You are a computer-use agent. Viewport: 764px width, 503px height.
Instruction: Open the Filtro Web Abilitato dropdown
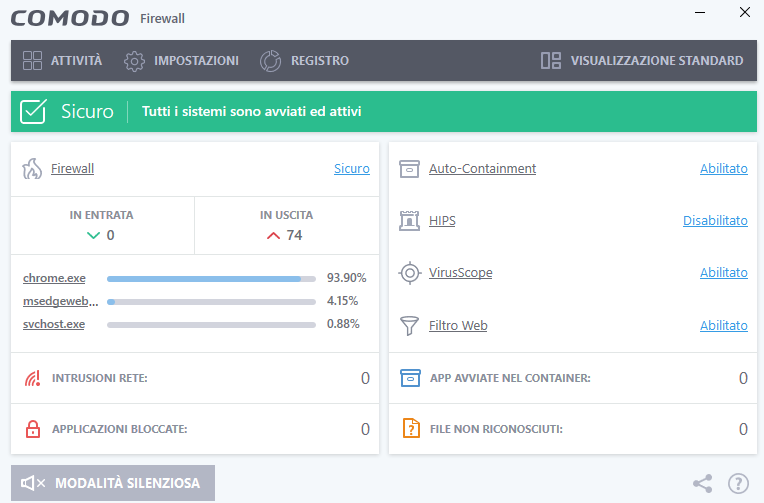[723, 325]
